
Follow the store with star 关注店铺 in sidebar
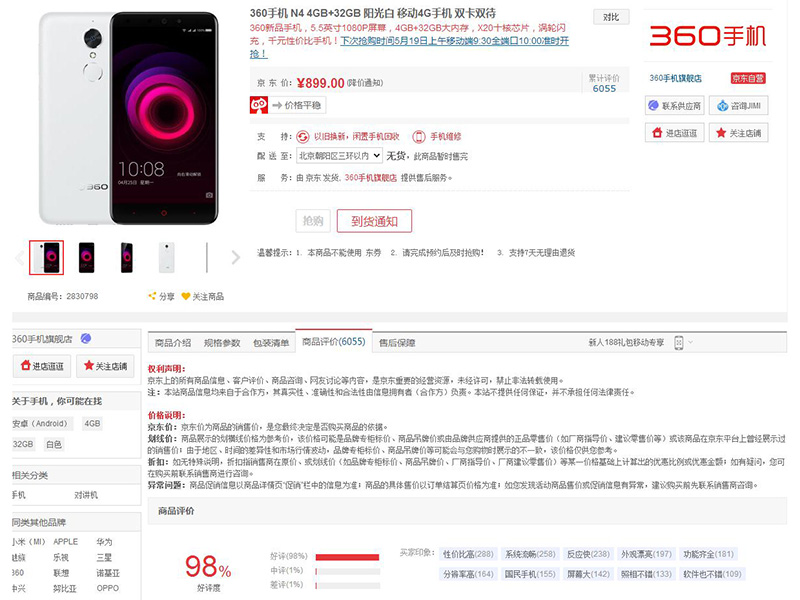(105, 366)
